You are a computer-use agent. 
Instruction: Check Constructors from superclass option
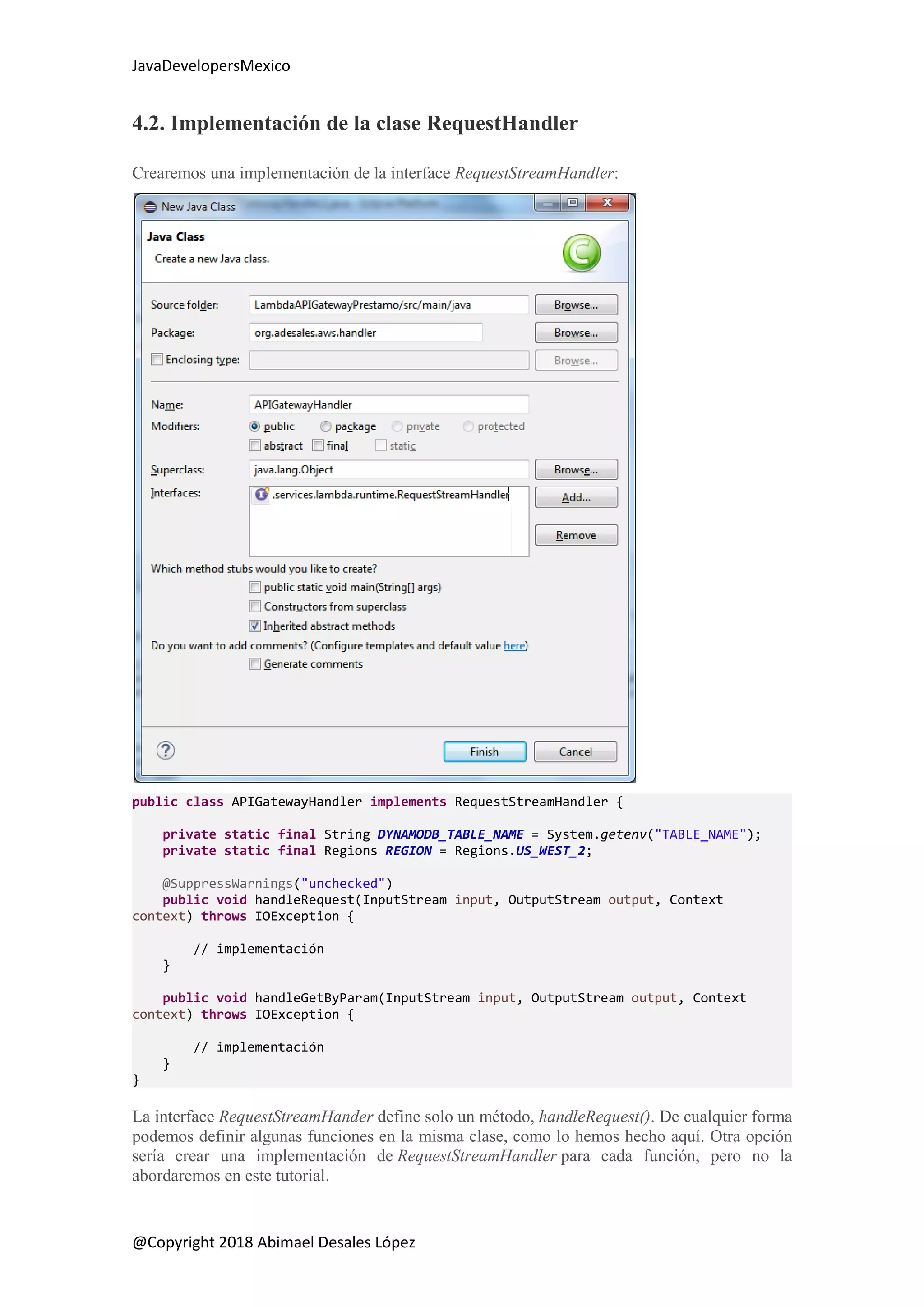[255, 606]
